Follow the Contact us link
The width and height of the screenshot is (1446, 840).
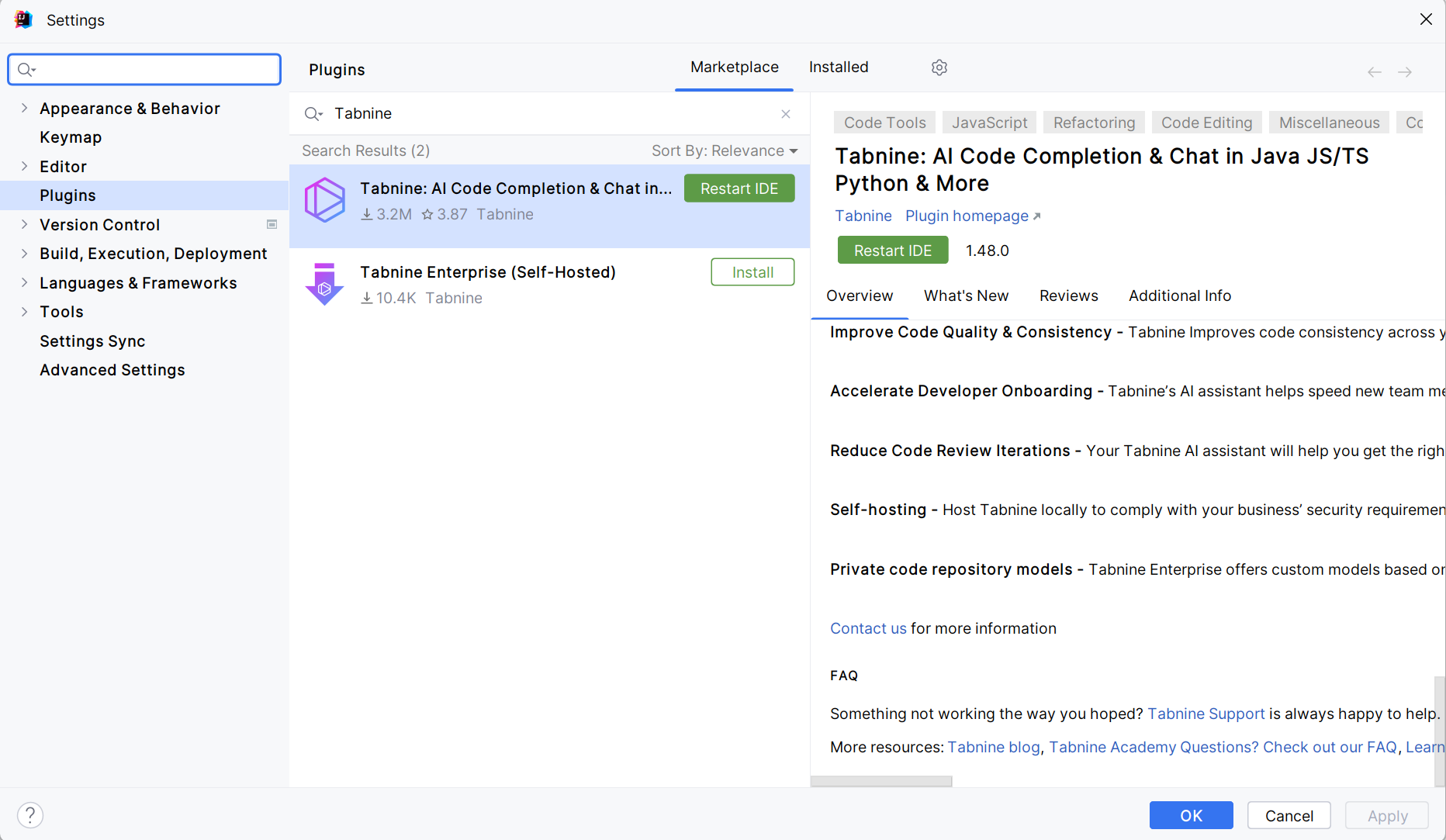[868, 628]
